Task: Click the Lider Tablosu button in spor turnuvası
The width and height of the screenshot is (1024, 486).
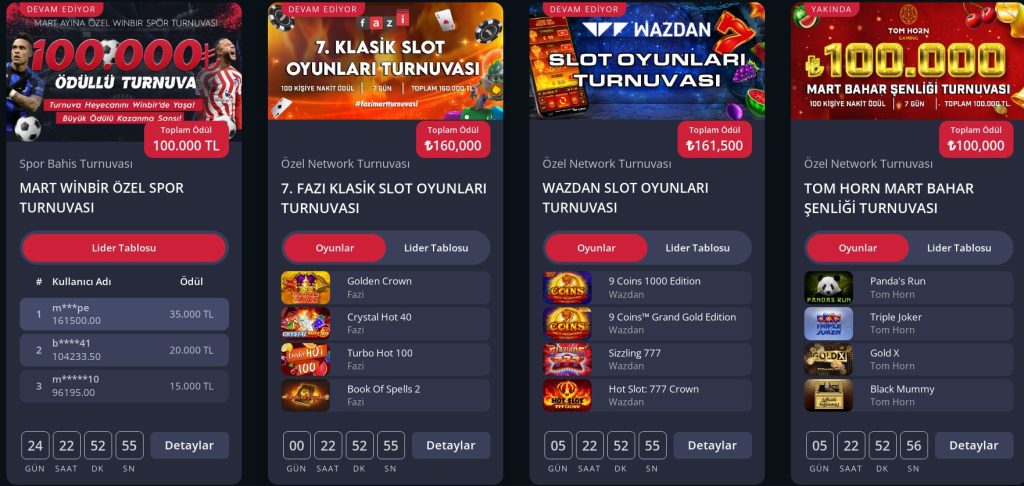Action: (x=124, y=248)
